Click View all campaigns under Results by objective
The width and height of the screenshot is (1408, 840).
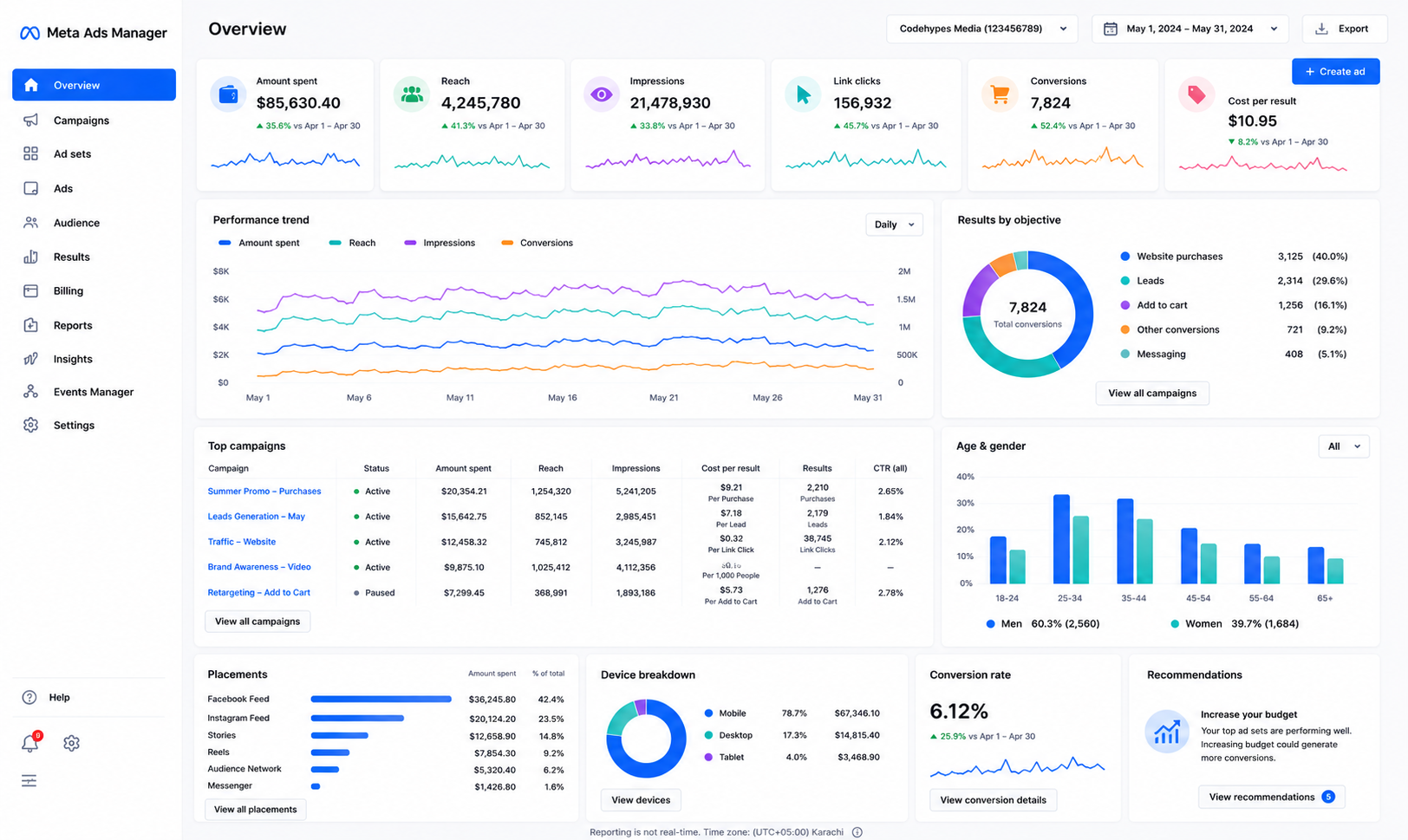[x=1152, y=393]
